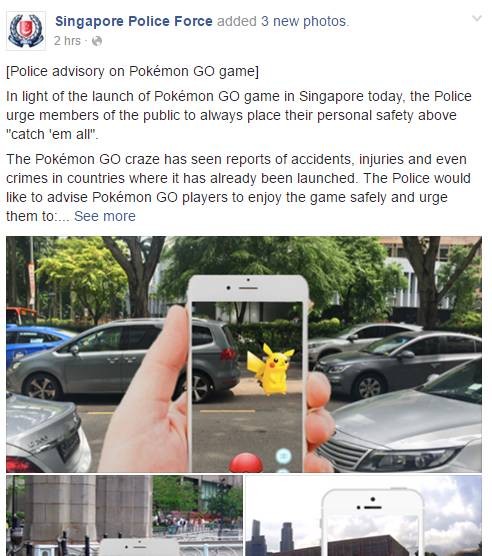492x556 pixels.
Task: Visit the Singapore Police Force page name
Action: 134,21
